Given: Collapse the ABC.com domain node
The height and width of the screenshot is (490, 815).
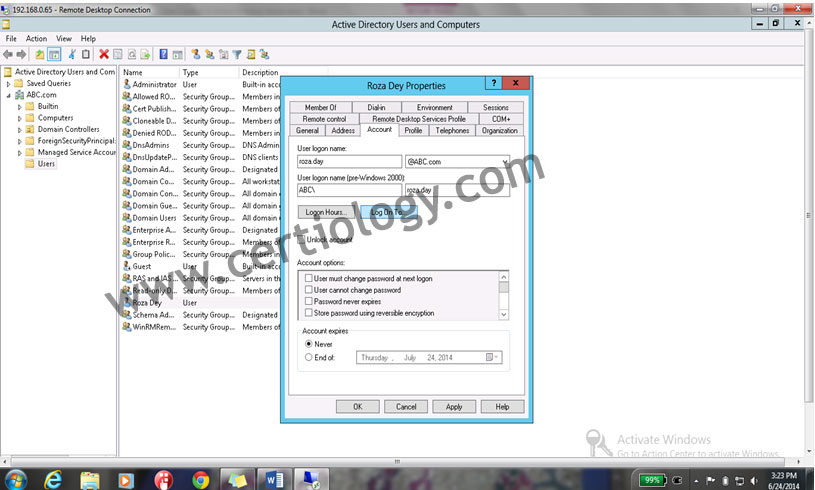Looking at the screenshot, I should pyautogui.click(x=8, y=95).
